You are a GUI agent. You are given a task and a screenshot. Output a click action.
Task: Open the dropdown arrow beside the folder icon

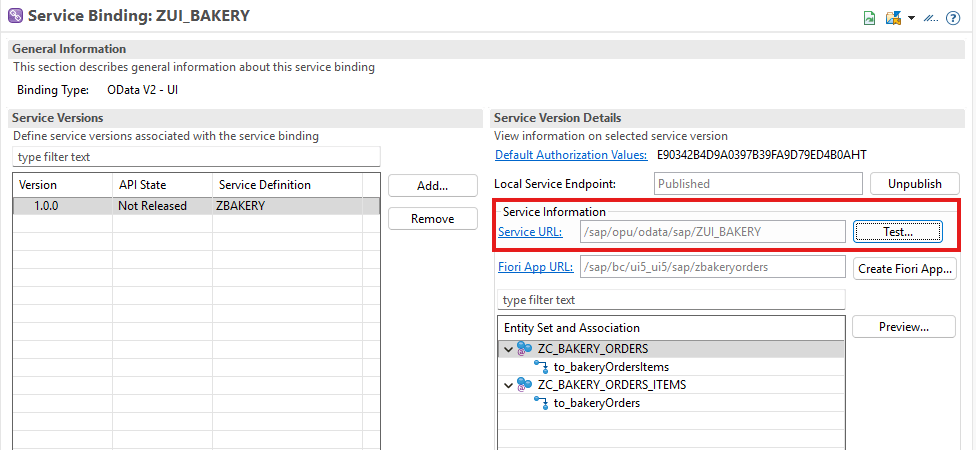911,18
